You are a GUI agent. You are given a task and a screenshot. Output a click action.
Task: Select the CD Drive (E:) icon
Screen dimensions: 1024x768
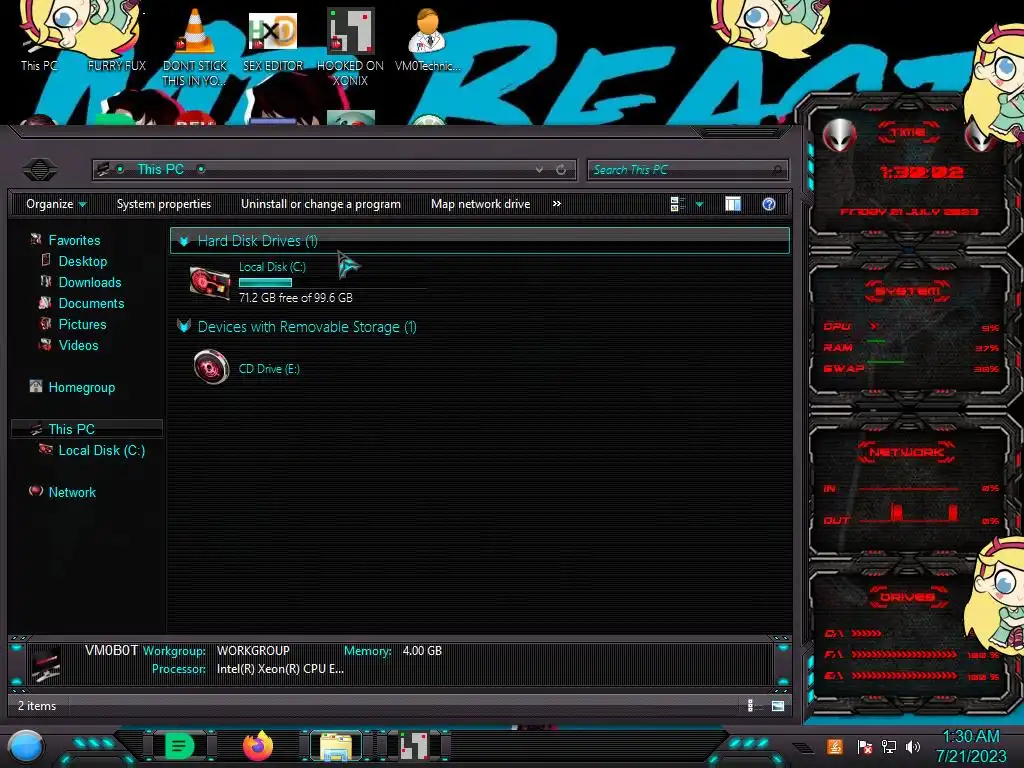211,367
